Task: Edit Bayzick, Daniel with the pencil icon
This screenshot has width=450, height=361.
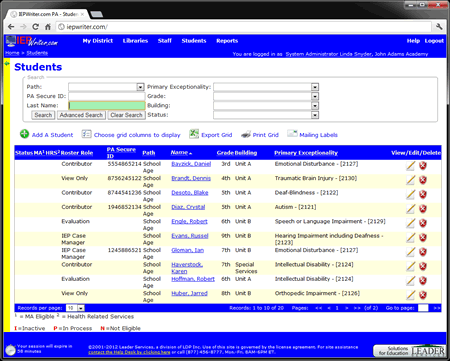Action: tap(411, 165)
